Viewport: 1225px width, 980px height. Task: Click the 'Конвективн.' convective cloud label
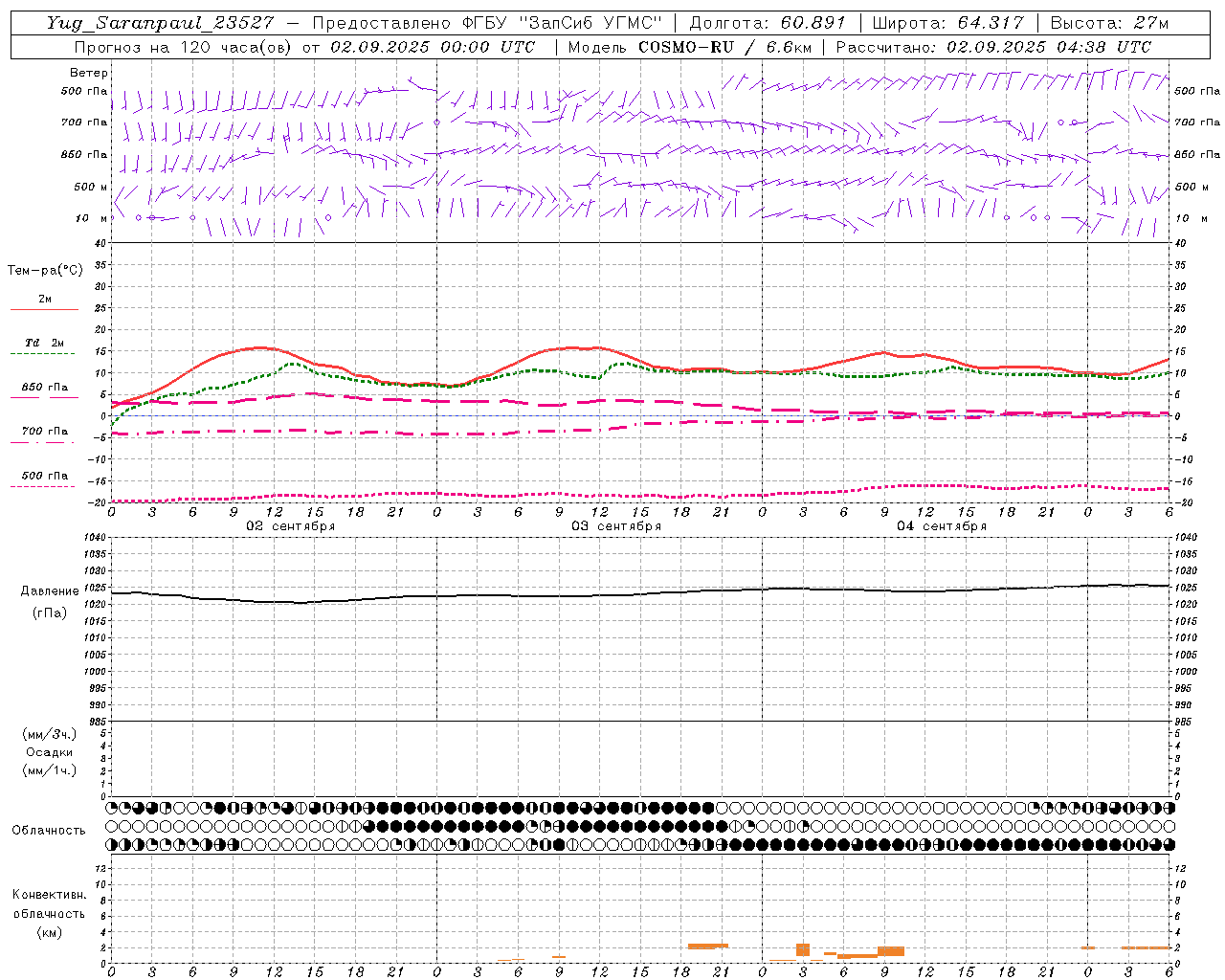point(49,895)
